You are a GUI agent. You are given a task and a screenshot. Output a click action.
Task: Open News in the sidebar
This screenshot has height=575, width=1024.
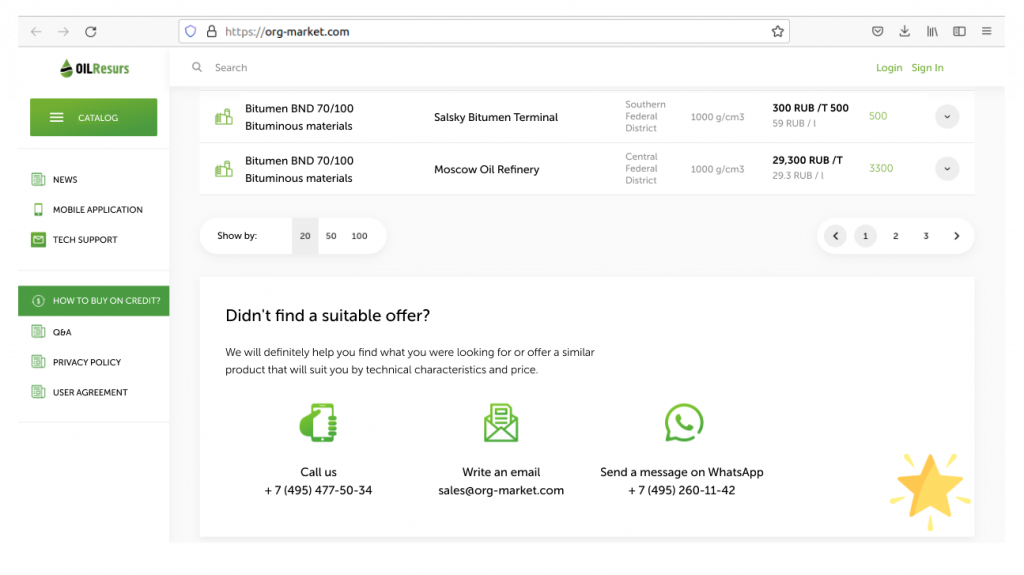pyautogui.click(x=65, y=180)
